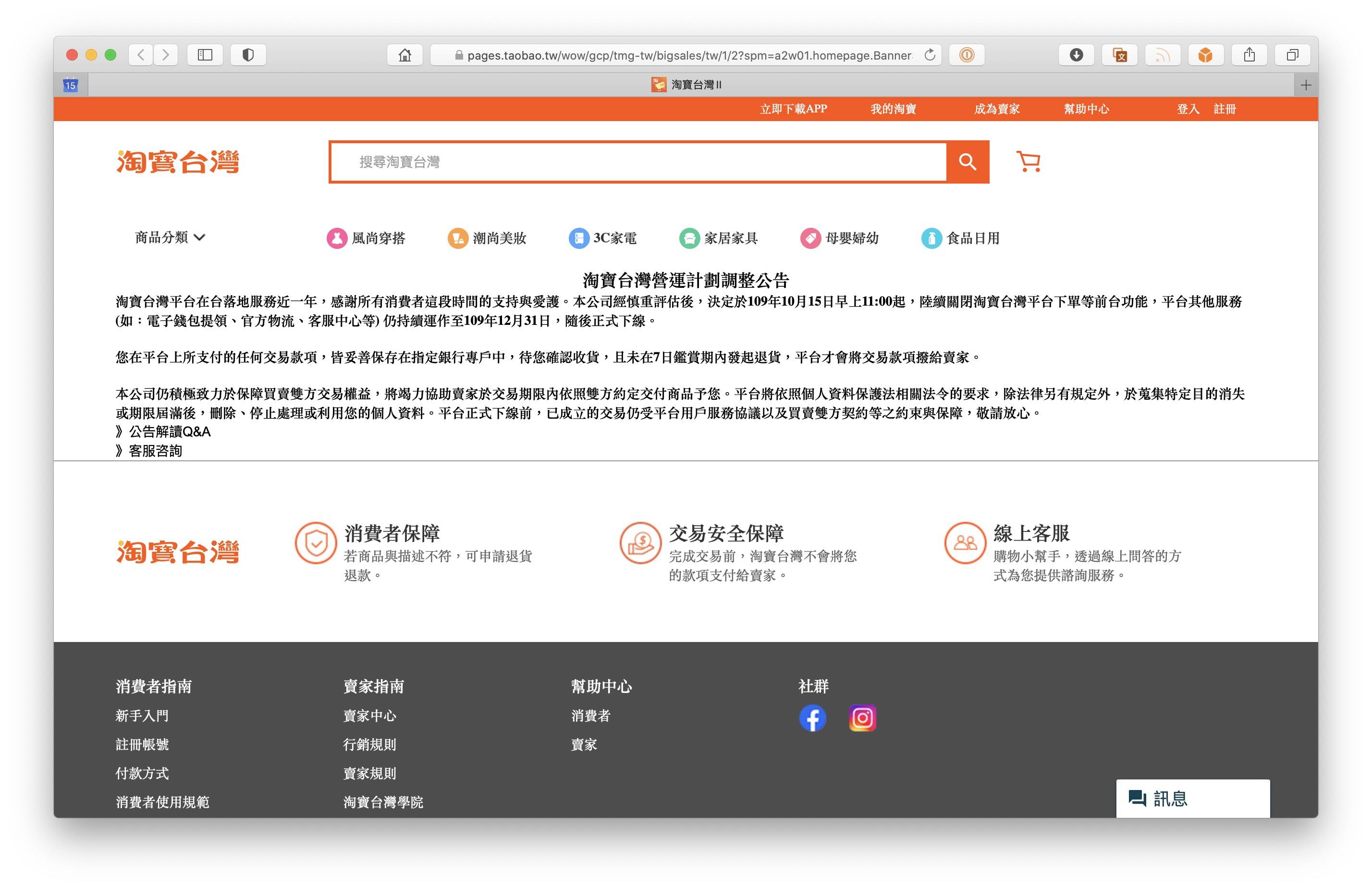Screen dimensions: 1372x889
Task: Toggle the privacy shield icon
Action: [x=248, y=55]
